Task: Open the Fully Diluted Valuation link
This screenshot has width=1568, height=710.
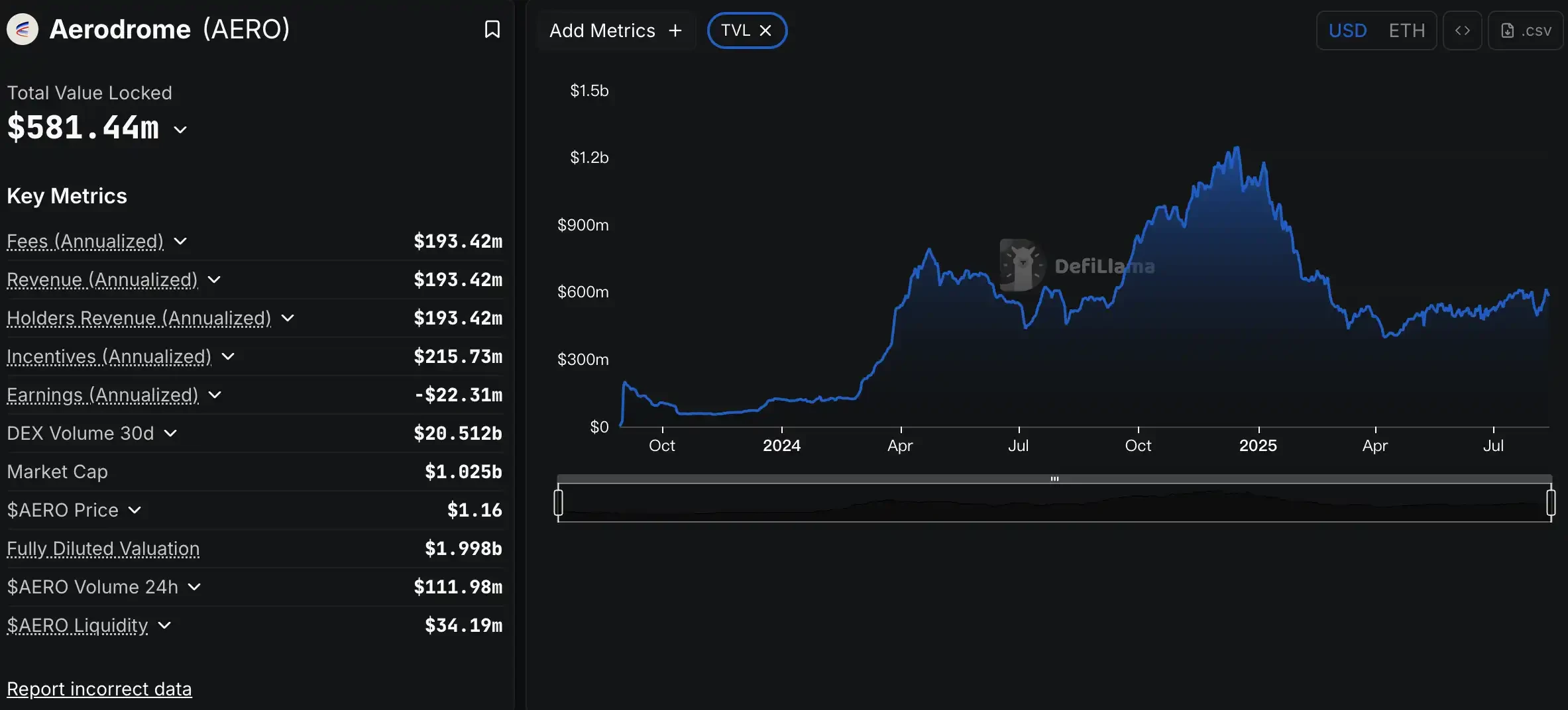Action: (x=103, y=548)
